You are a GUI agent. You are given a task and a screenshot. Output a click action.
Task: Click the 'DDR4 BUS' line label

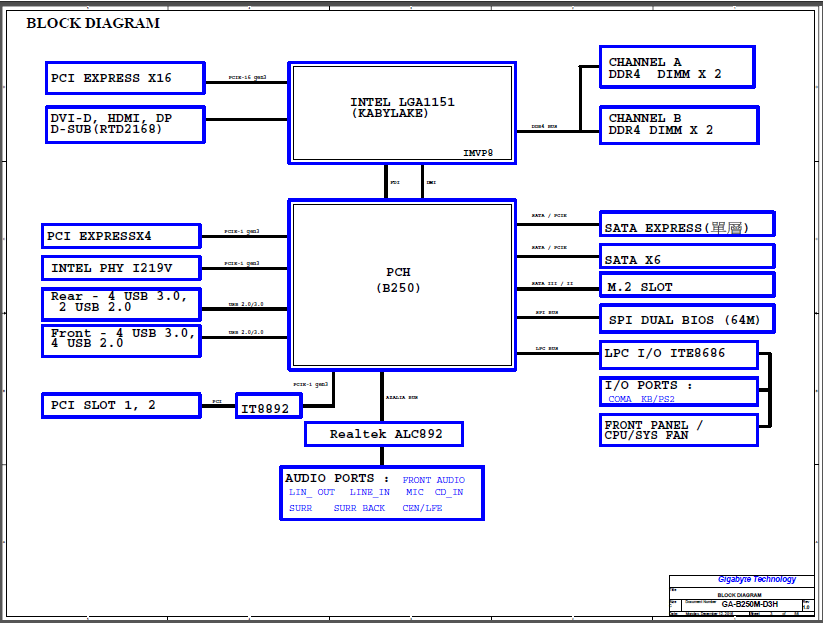(544, 126)
